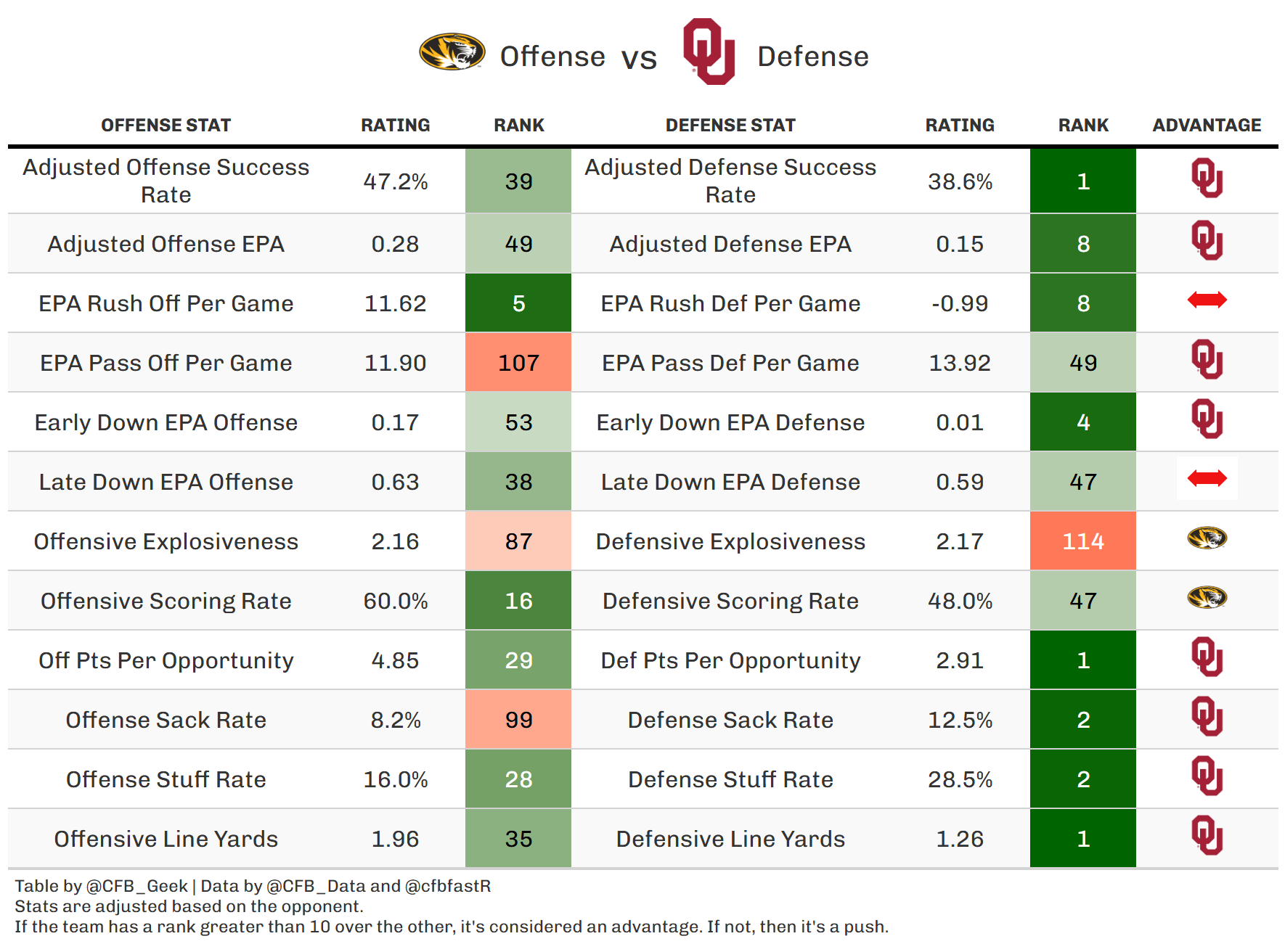Click Oklahoma advantage icon in EPA Pass row
This screenshot has width=1285, height=952.
point(1207,359)
